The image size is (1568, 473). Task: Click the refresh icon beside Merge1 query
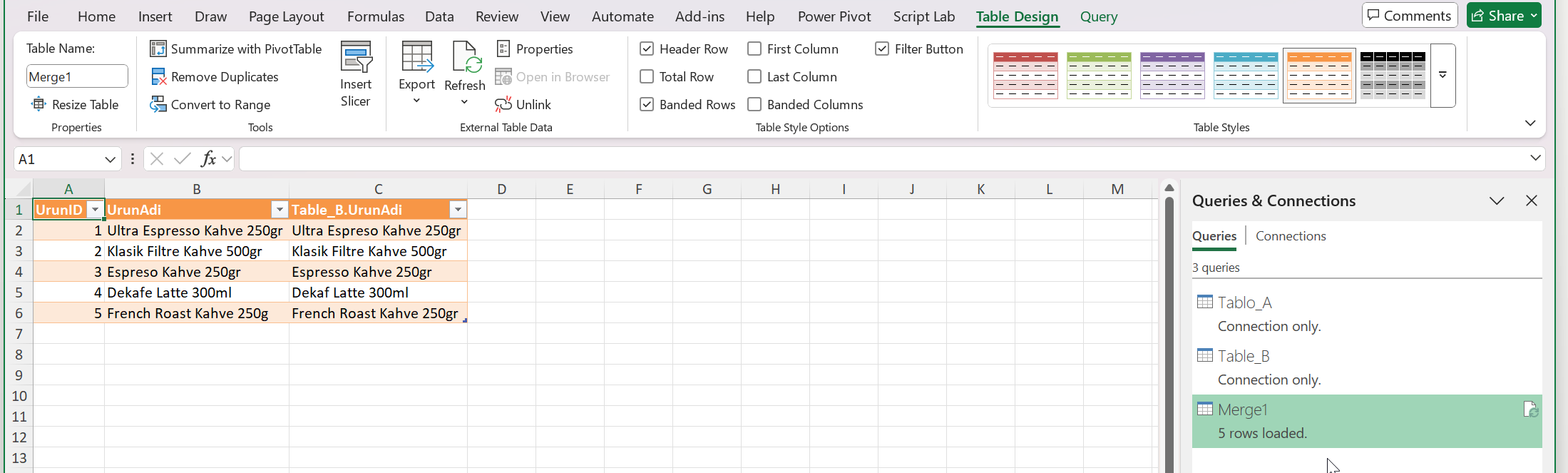pyautogui.click(x=1529, y=410)
